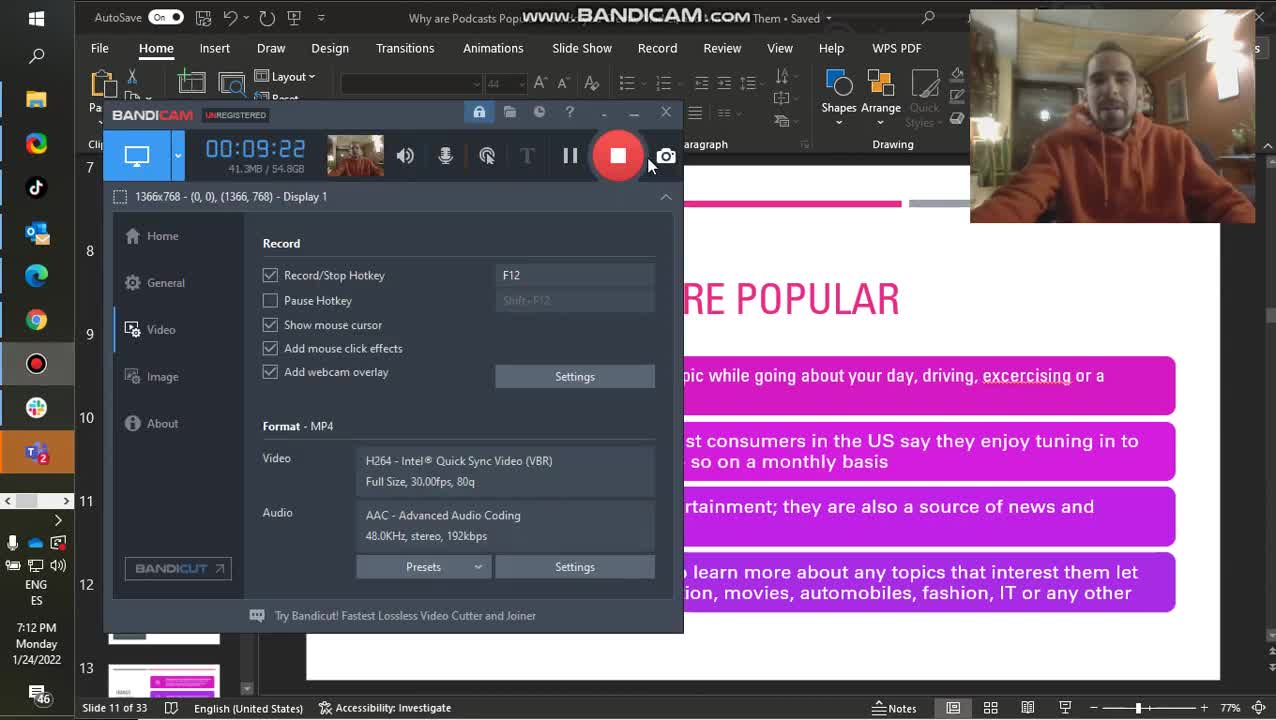This screenshot has width=1276, height=720.
Task: Switch to the Design ribbon tab
Action: (x=330, y=48)
